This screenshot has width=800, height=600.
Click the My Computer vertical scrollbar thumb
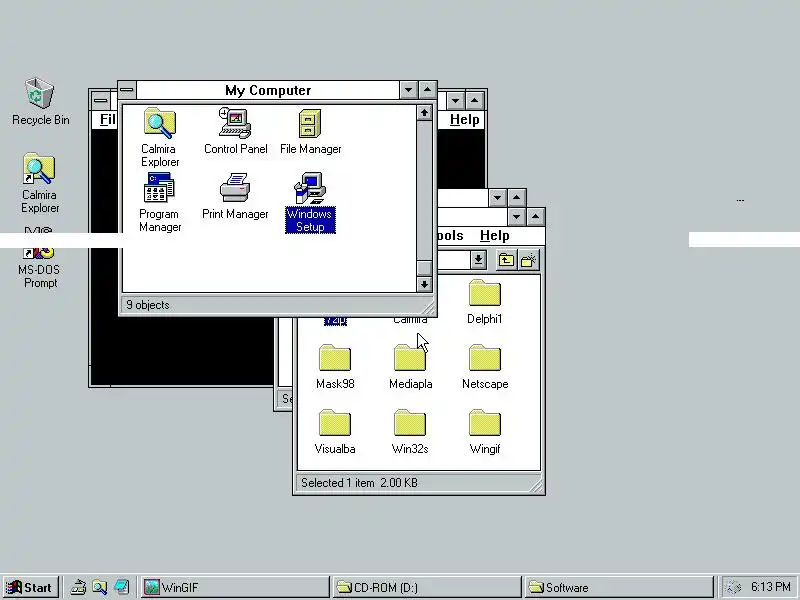pyautogui.click(x=424, y=268)
